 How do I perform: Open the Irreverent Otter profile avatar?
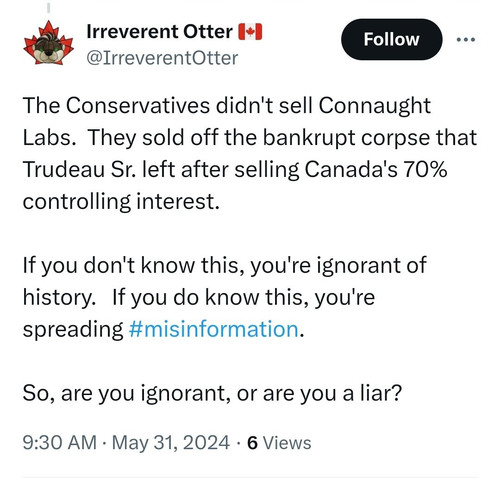(x=48, y=43)
